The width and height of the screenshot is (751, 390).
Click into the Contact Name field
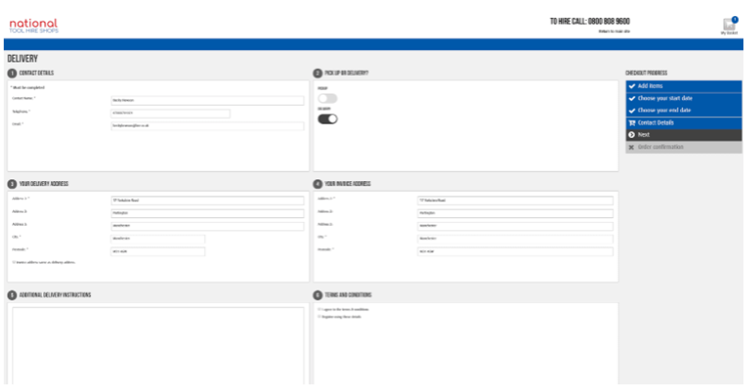tap(207, 101)
